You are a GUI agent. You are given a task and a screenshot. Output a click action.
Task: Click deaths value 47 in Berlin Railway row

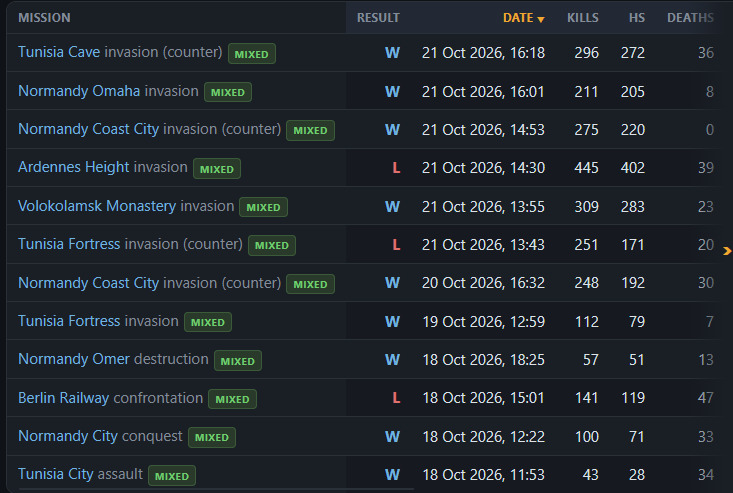point(706,398)
